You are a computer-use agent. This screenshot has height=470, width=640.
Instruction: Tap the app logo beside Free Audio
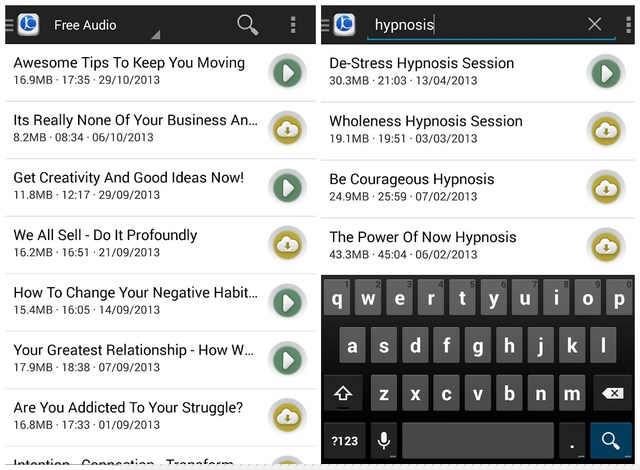point(28,24)
